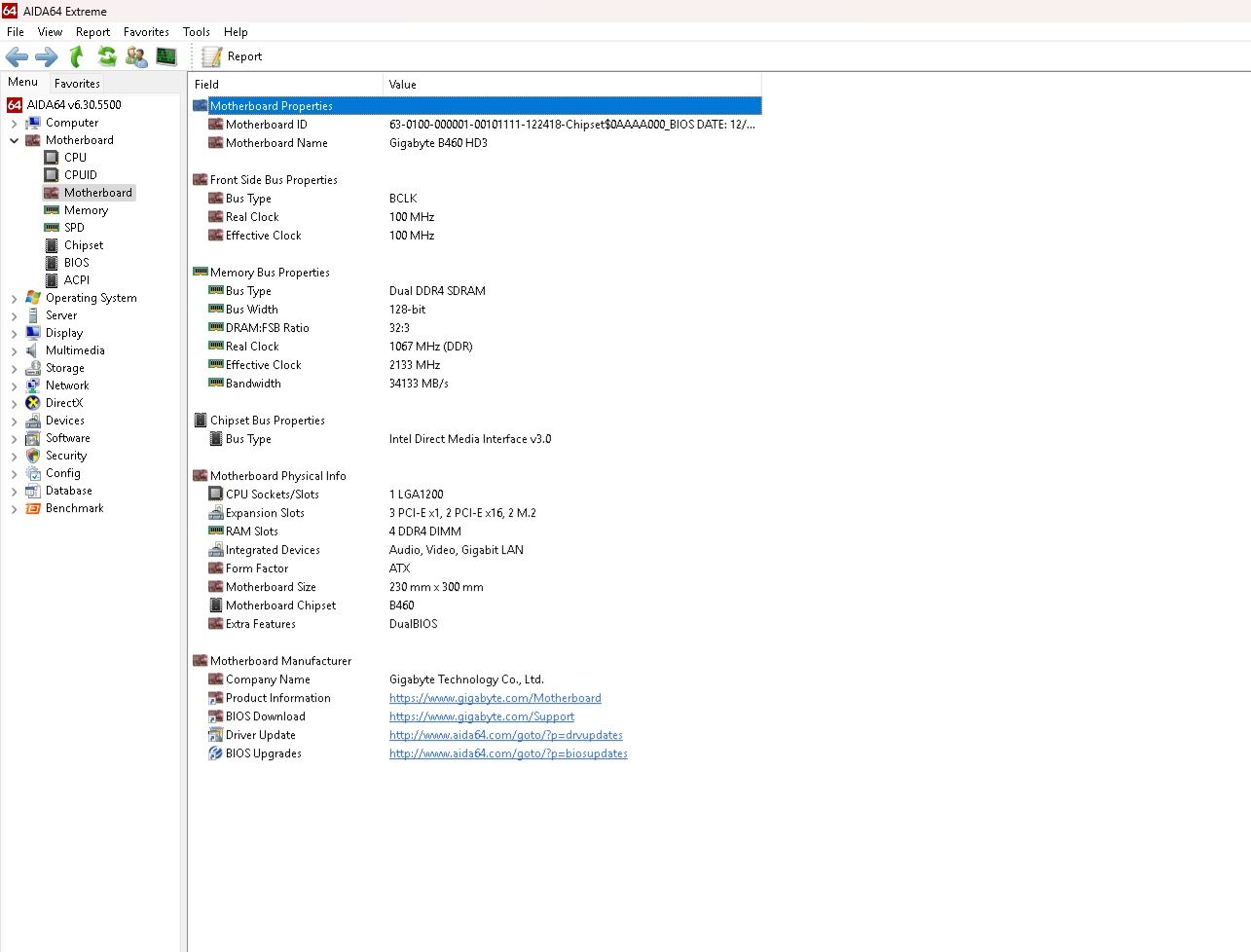The image size is (1251, 952).
Task: Click the CPU chip icon in tree
Action: point(52,158)
